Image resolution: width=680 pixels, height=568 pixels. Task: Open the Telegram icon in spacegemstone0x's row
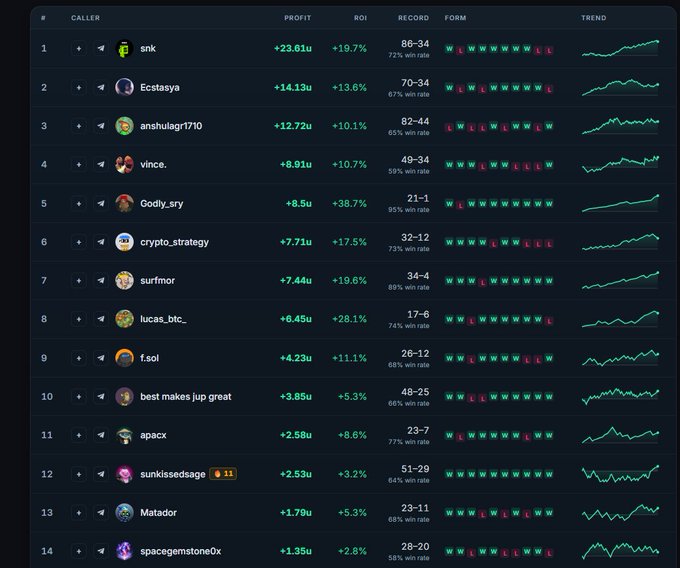pos(101,552)
